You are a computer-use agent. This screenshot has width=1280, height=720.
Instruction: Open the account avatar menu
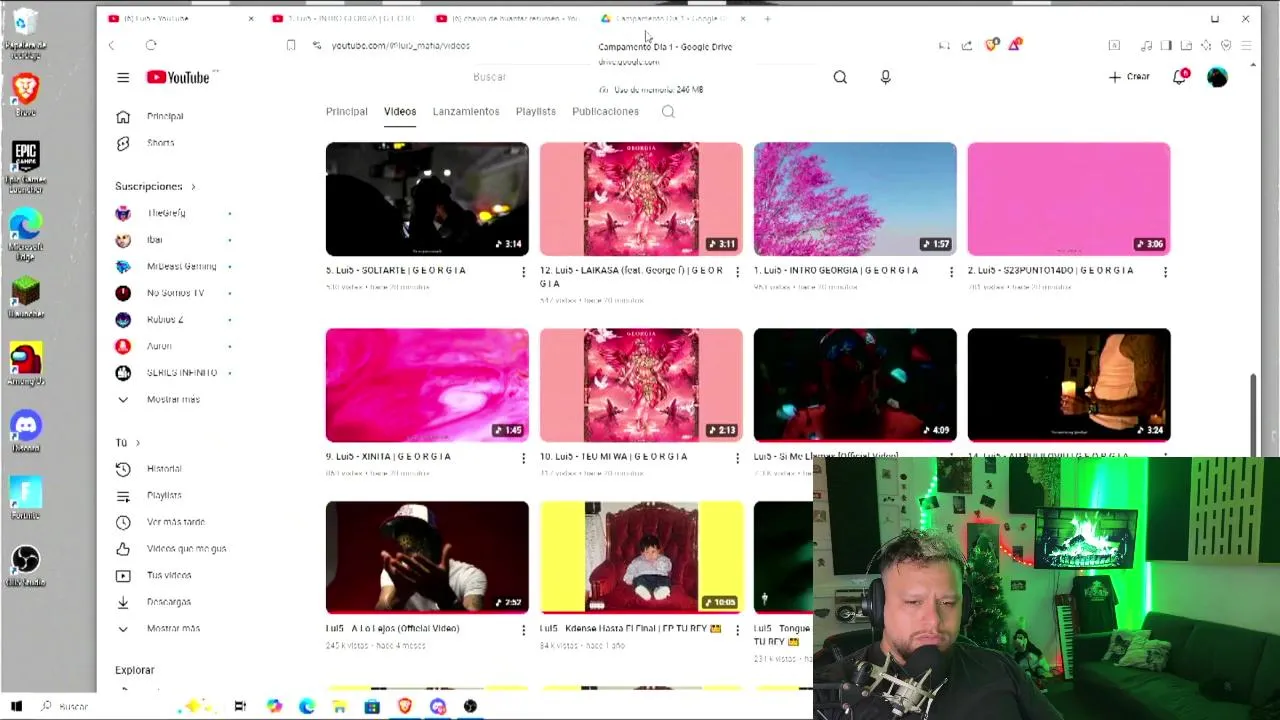tap(1217, 77)
